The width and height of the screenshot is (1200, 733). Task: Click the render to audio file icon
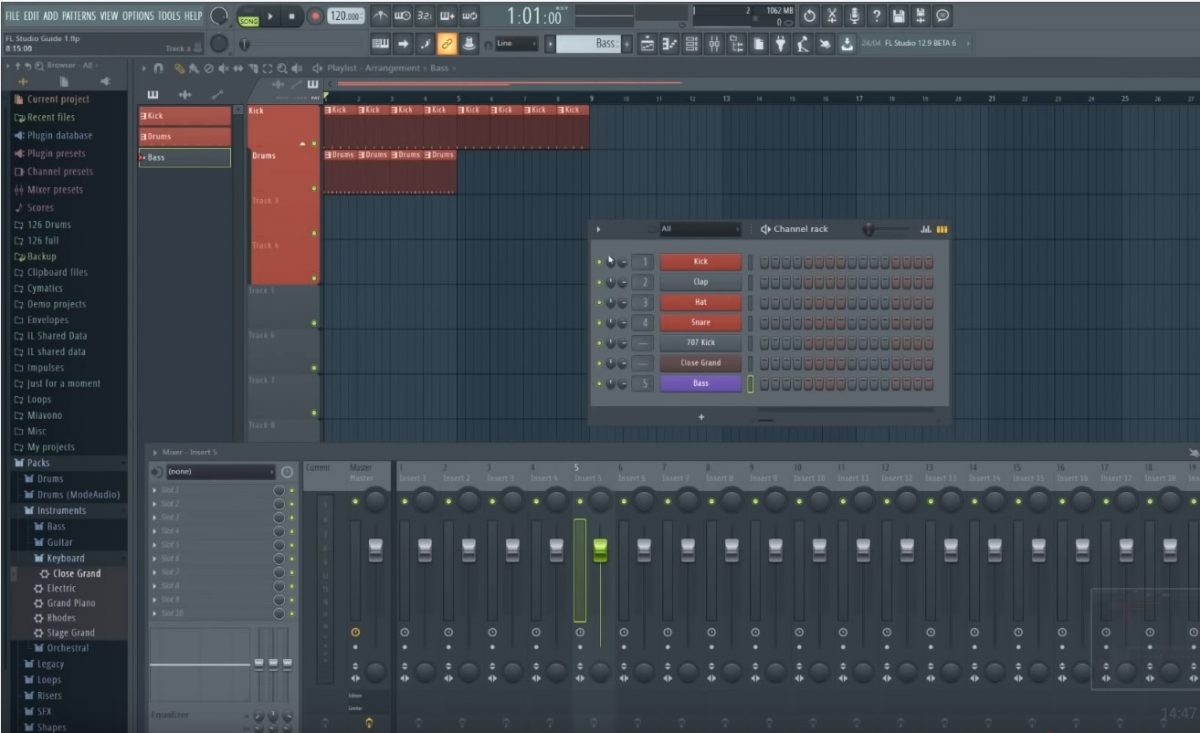coord(920,16)
